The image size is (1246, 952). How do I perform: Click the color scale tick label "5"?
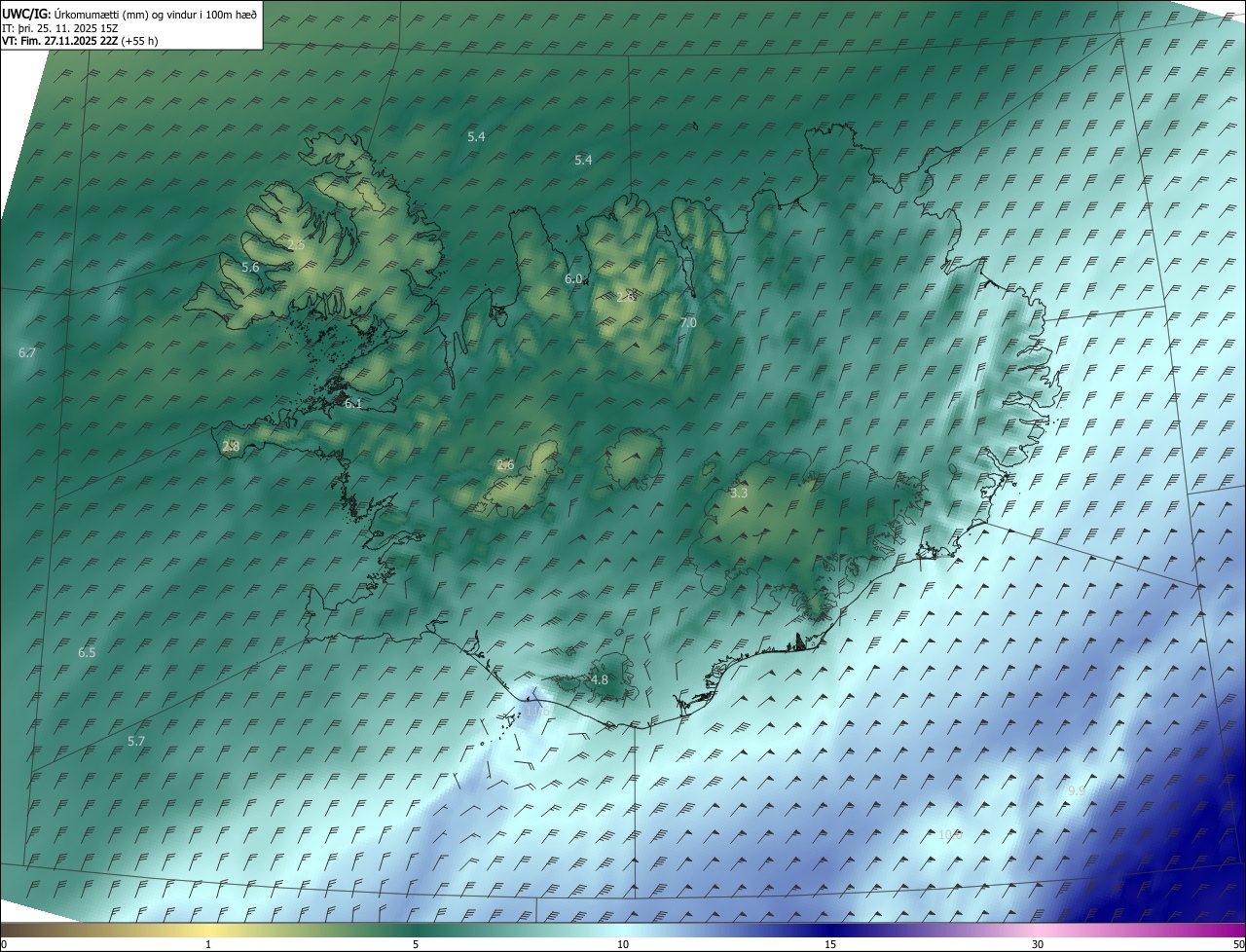point(416,944)
